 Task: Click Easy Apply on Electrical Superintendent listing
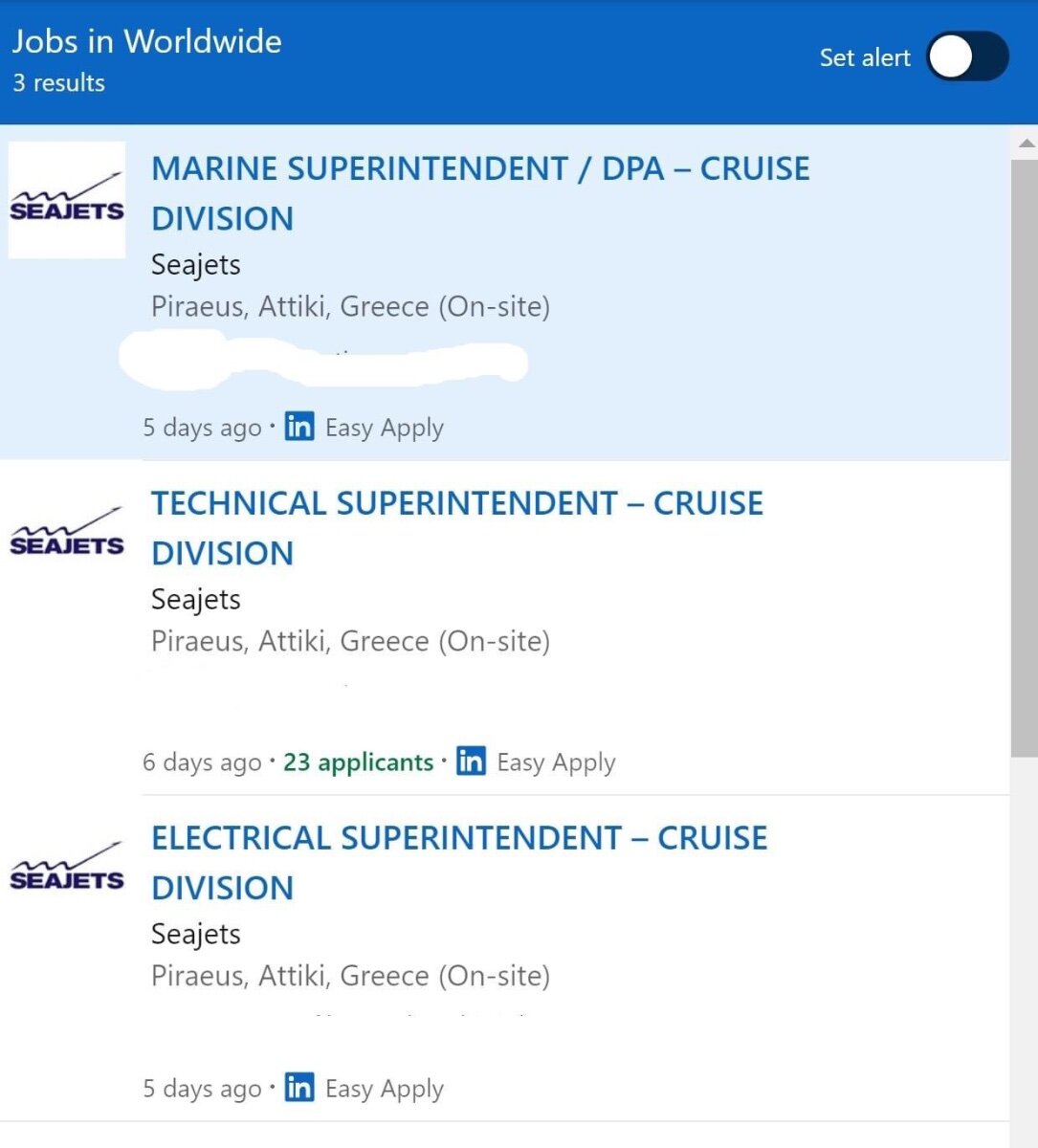pyautogui.click(x=385, y=1089)
